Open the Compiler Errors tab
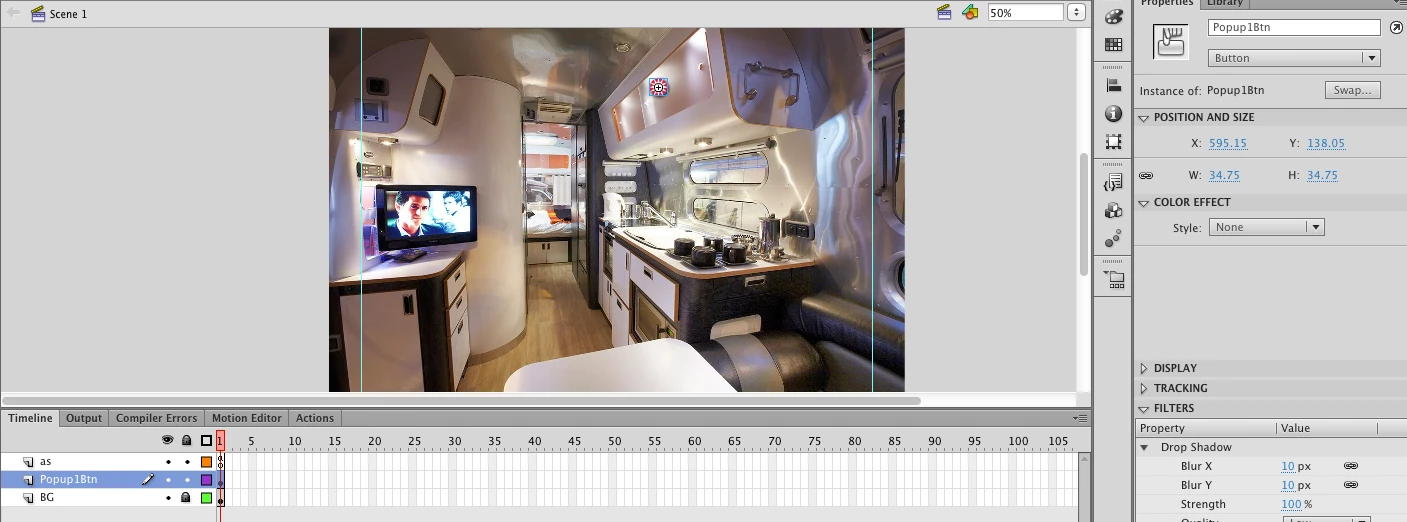This screenshot has height=522, width=1407. pyautogui.click(x=156, y=418)
